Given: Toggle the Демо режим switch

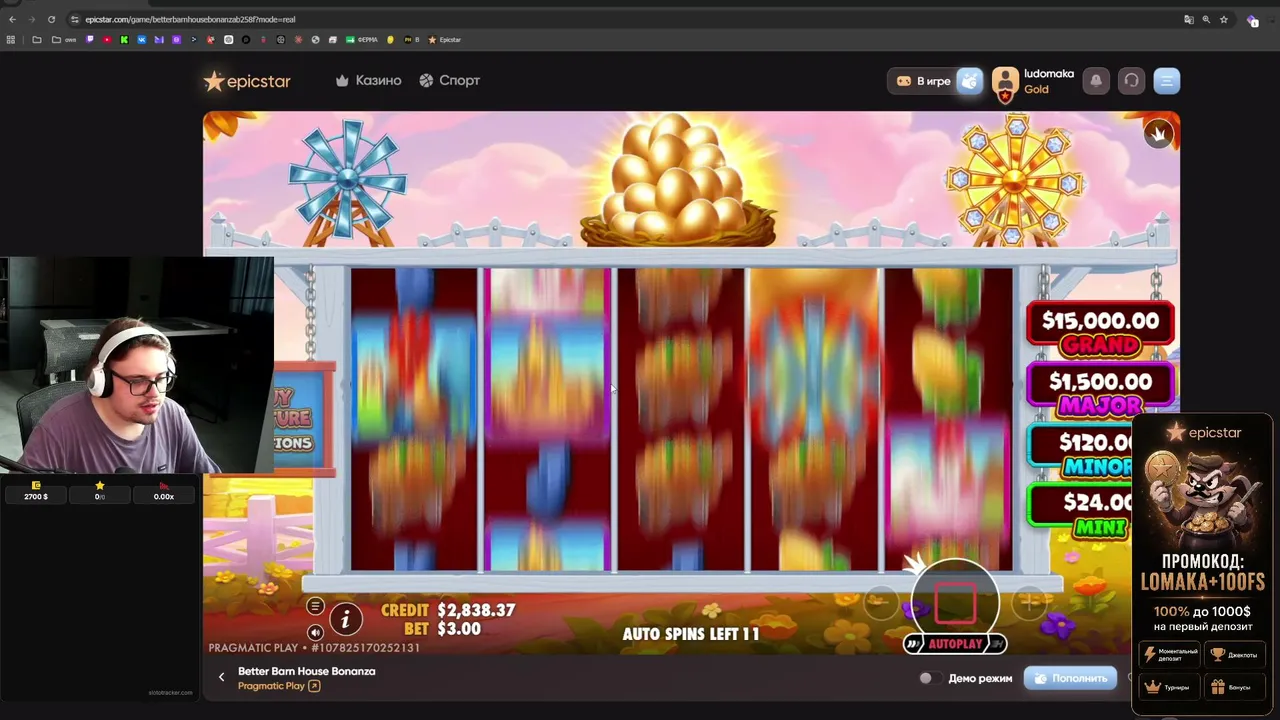Looking at the screenshot, I should [x=929, y=678].
